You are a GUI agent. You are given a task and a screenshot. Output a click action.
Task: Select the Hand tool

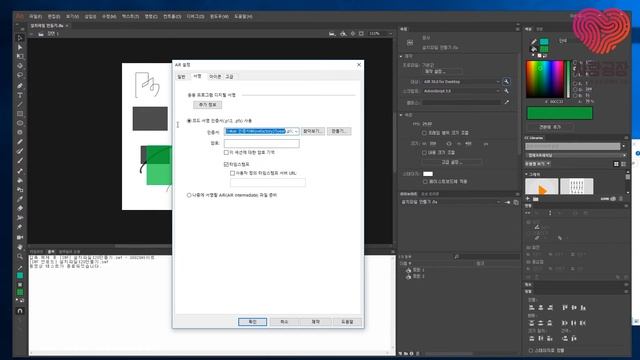coord(20,247)
